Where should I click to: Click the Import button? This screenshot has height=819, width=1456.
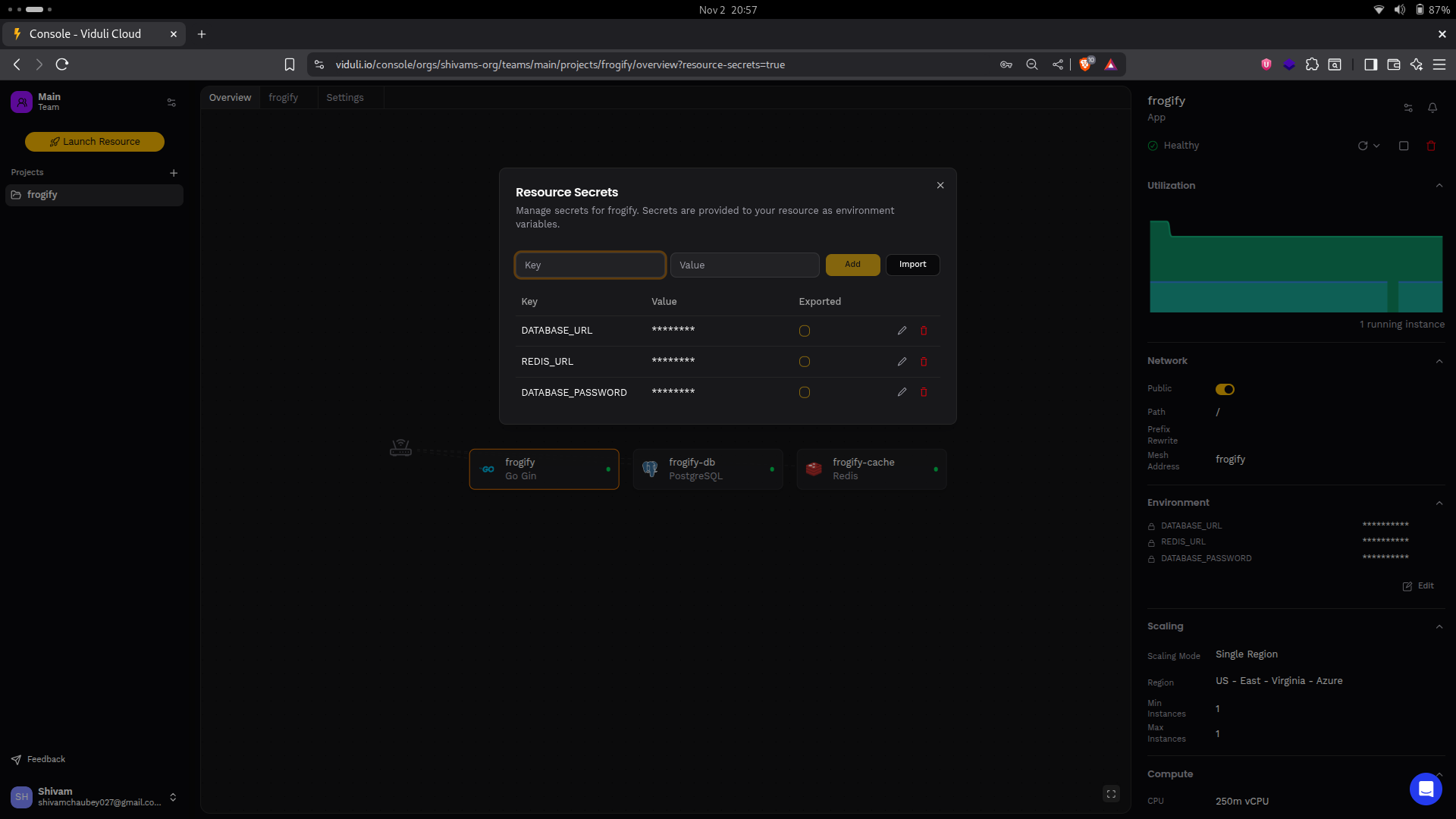coord(912,265)
